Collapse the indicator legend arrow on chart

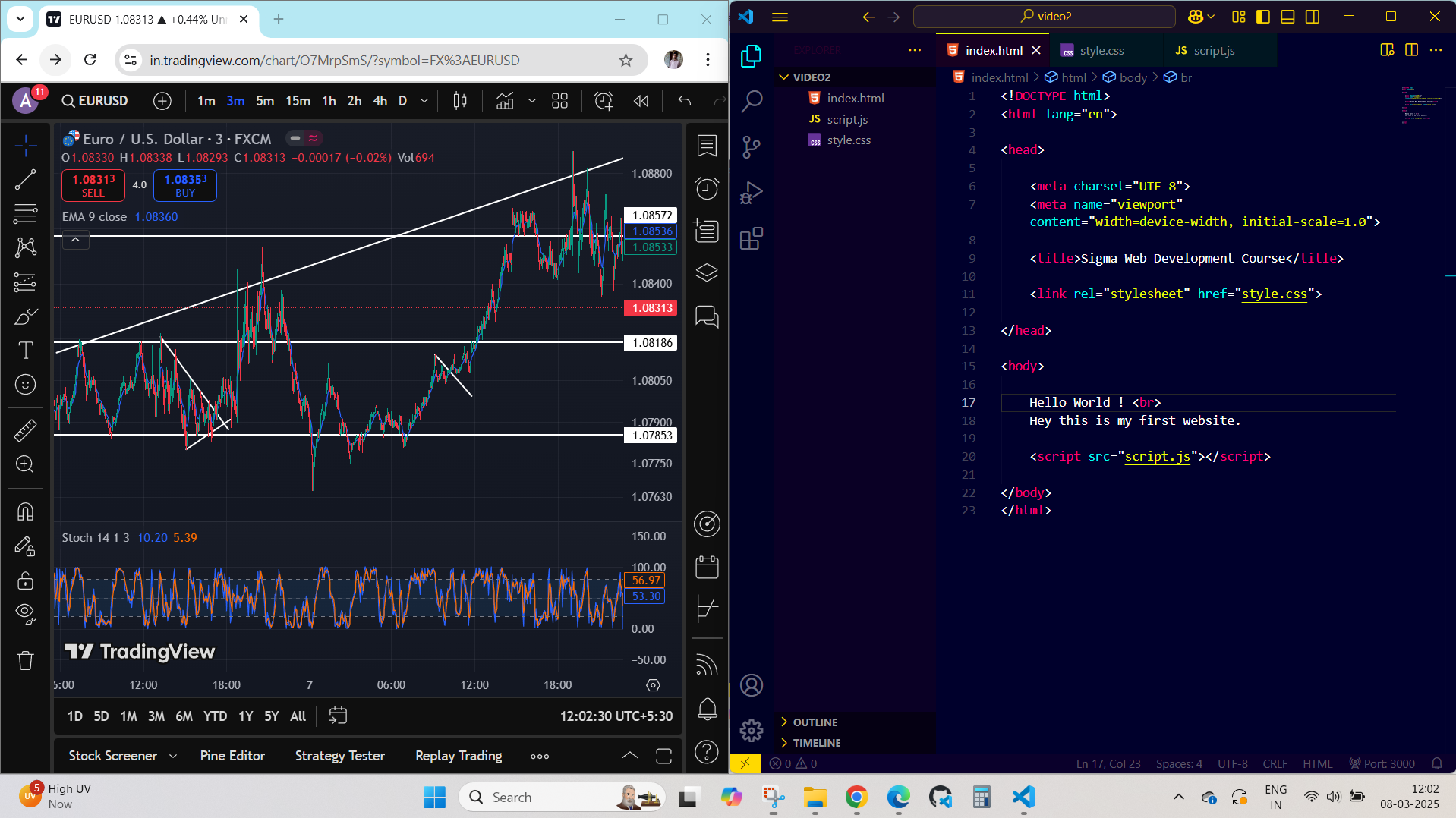[76, 240]
